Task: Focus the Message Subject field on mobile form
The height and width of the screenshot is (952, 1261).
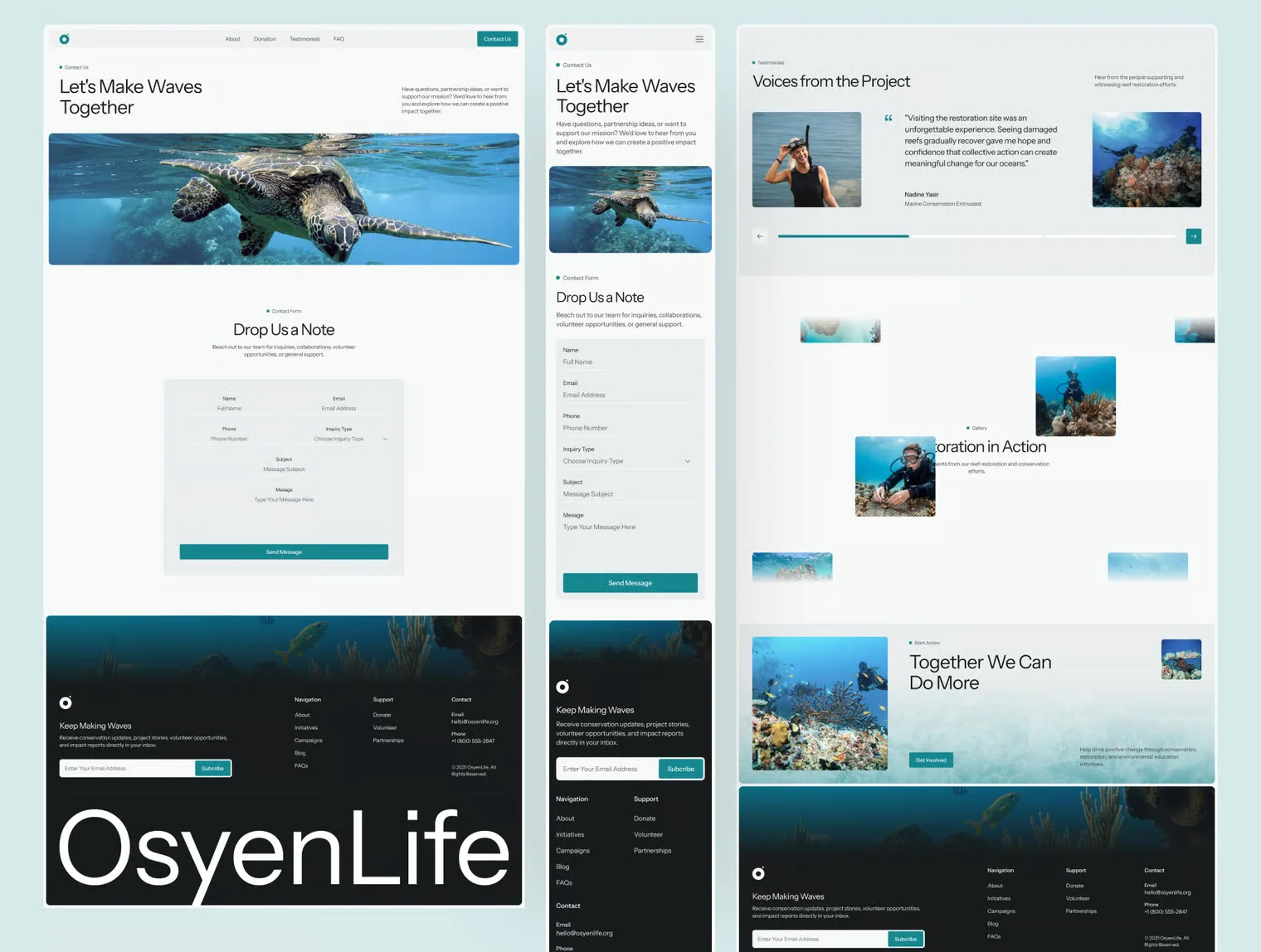Action: (x=630, y=494)
